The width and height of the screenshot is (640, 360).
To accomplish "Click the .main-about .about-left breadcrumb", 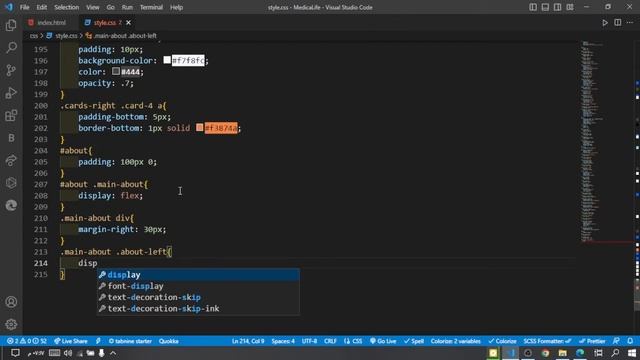I will 125,36.
